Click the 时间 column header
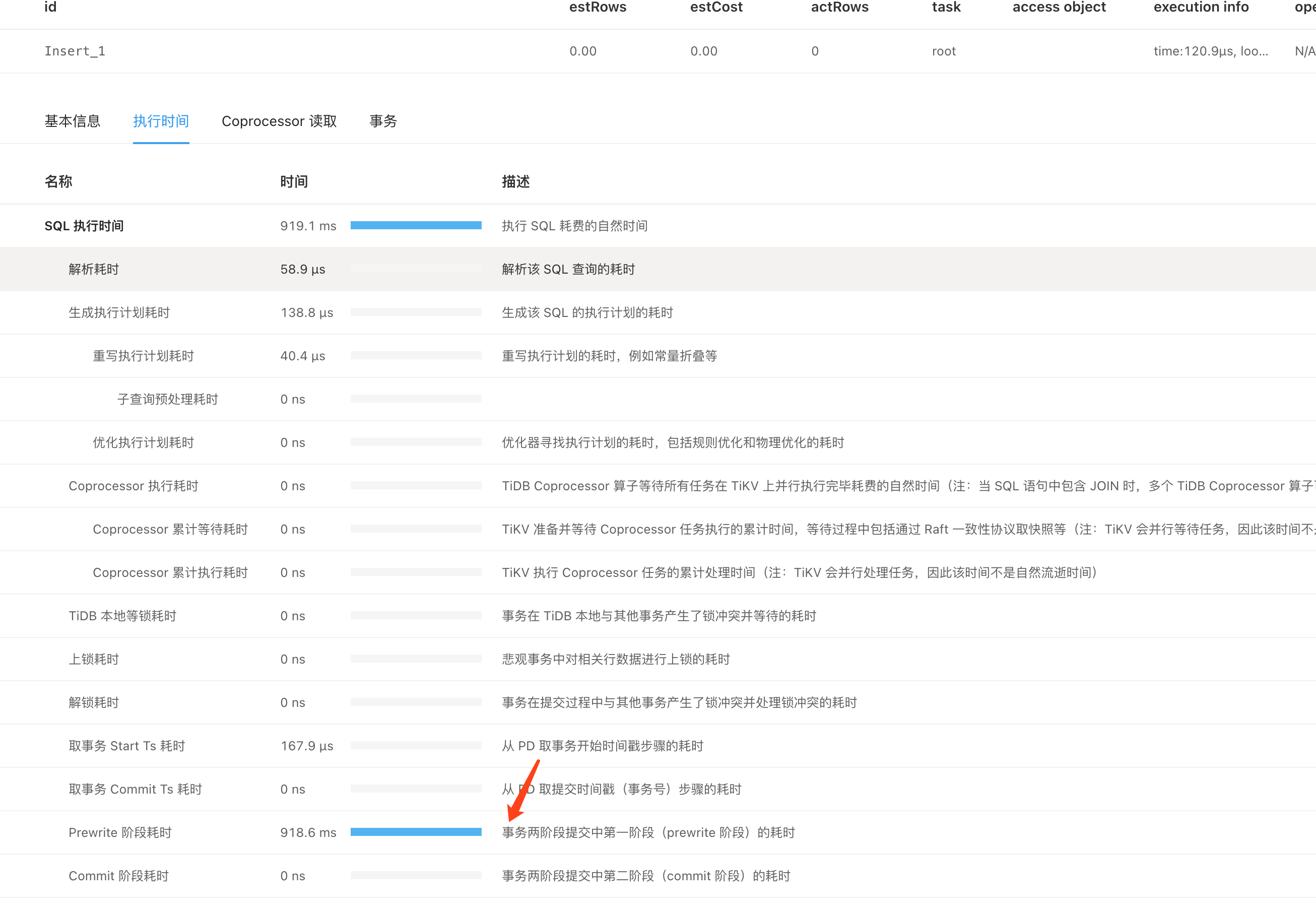Screen dimensions: 1316x912 click(x=294, y=182)
